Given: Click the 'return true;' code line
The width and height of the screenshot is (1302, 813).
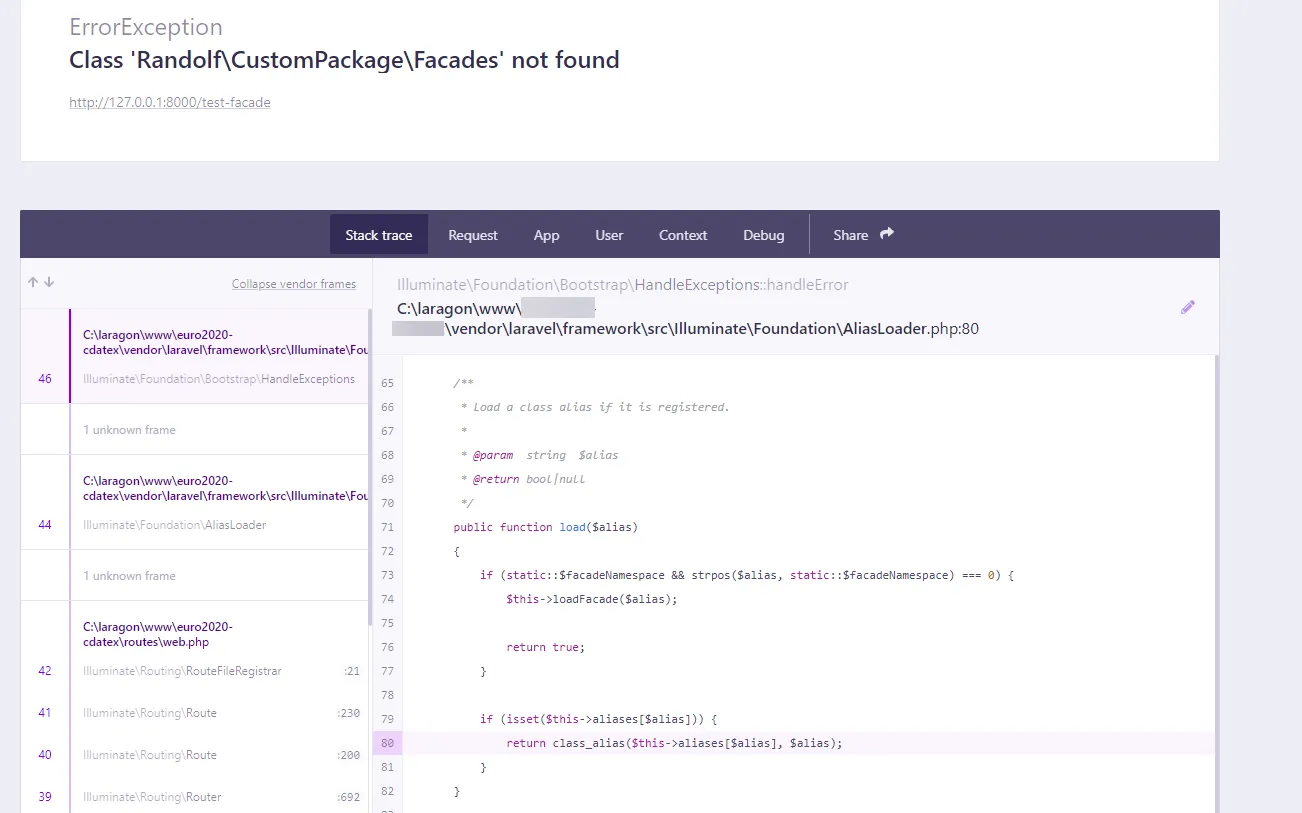Looking at the screenshot, I should [545, 647].
